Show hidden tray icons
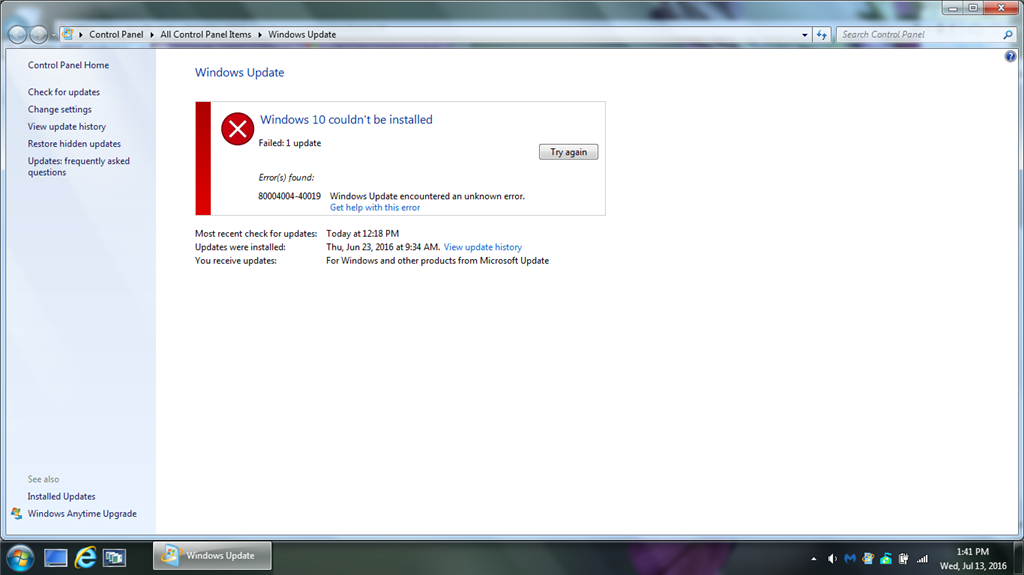 coord(814,559)
